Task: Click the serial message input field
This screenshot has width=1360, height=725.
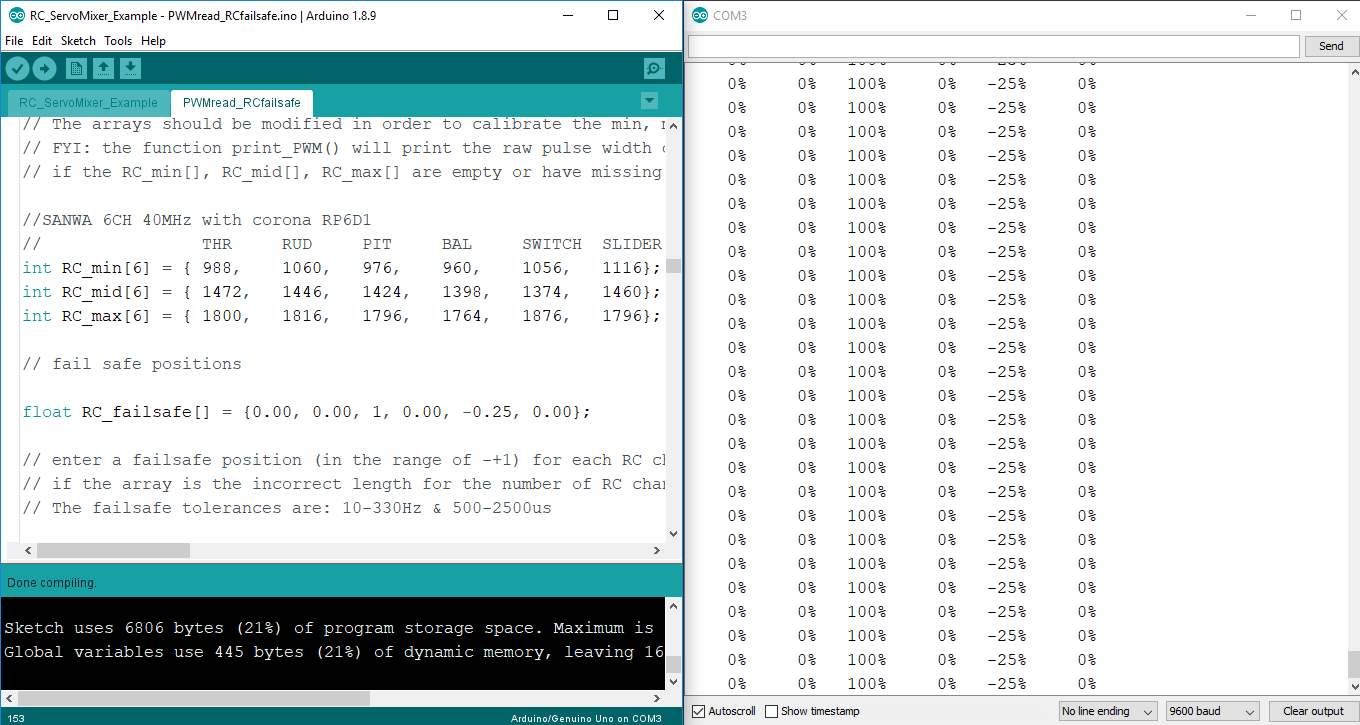Action: click(993, 46)
